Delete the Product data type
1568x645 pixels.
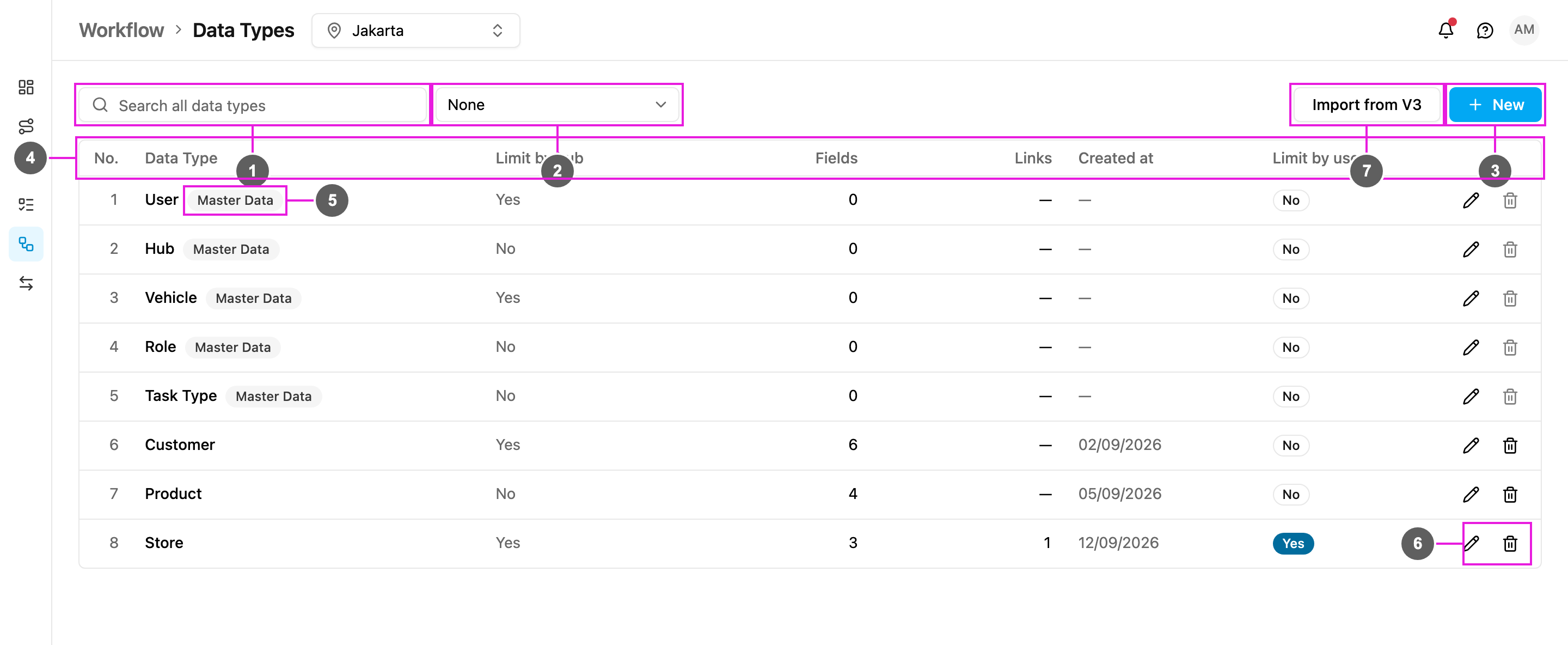coord(1510,494)
